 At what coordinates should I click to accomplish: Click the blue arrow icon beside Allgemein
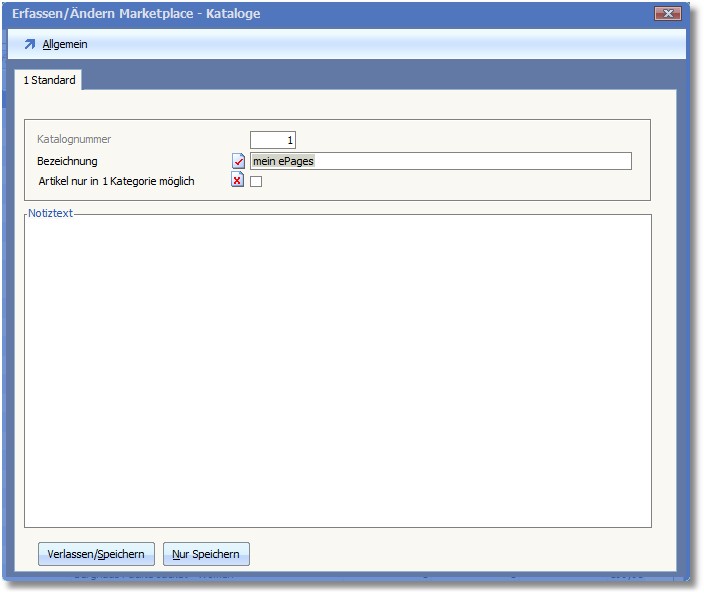[x=29, y=45]
